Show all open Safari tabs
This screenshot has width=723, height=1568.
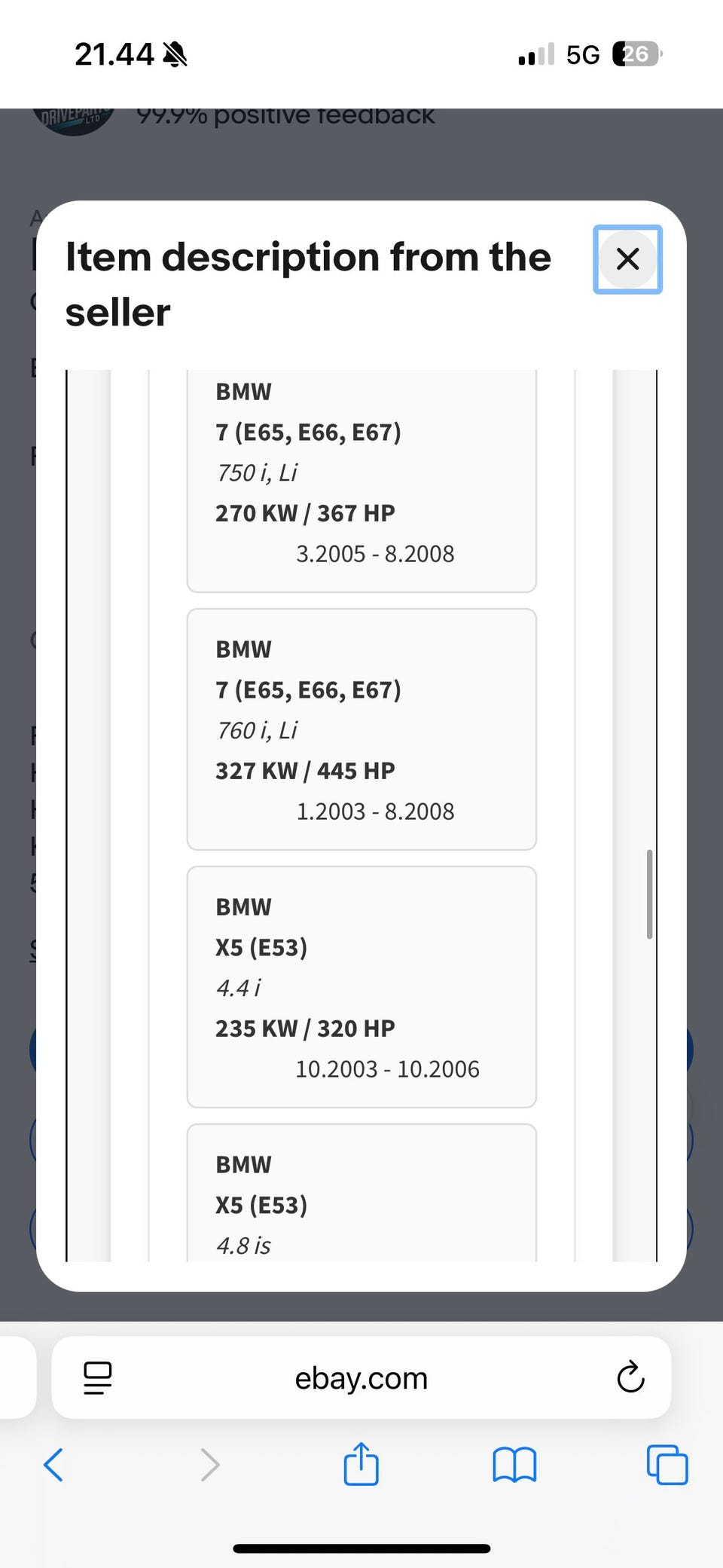[667, 1464]
